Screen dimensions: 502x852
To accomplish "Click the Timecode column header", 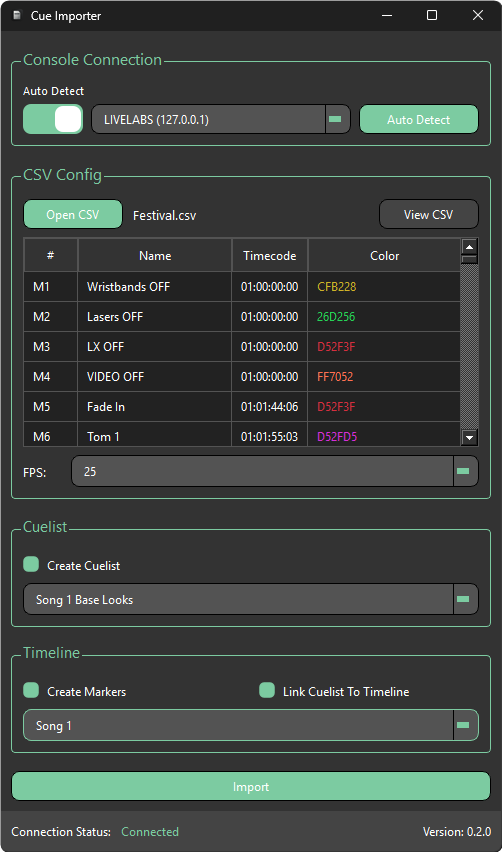I will [x=269, y=255].
